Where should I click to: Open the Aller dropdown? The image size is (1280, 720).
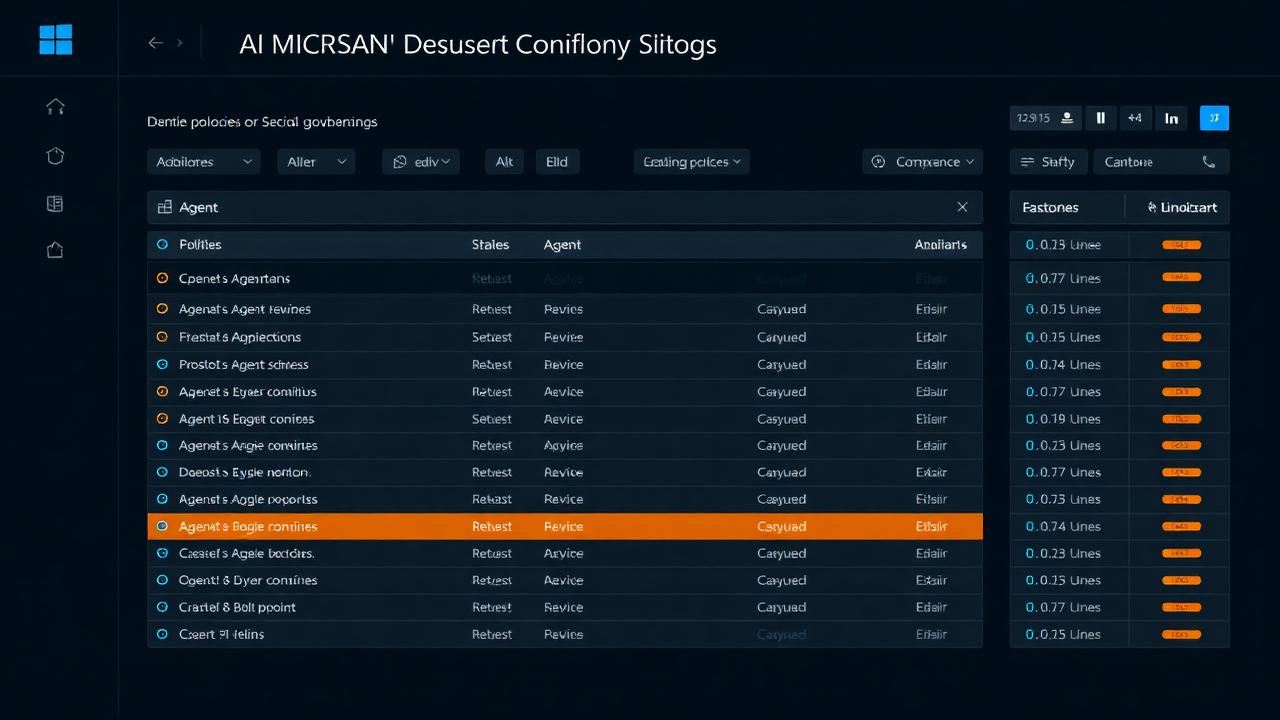(x=316, y=162)
